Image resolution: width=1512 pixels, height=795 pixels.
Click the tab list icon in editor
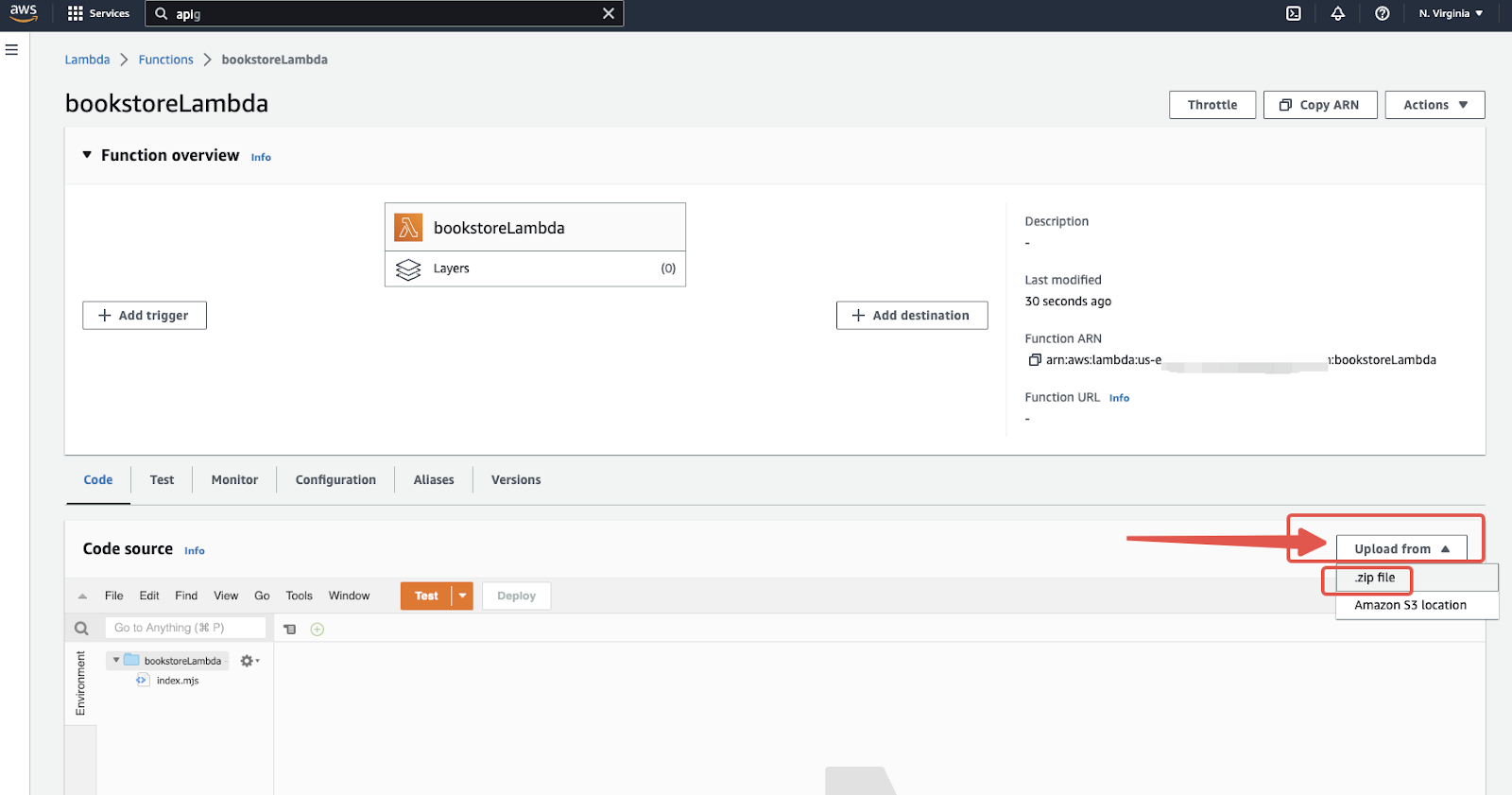tap(290, 630)
